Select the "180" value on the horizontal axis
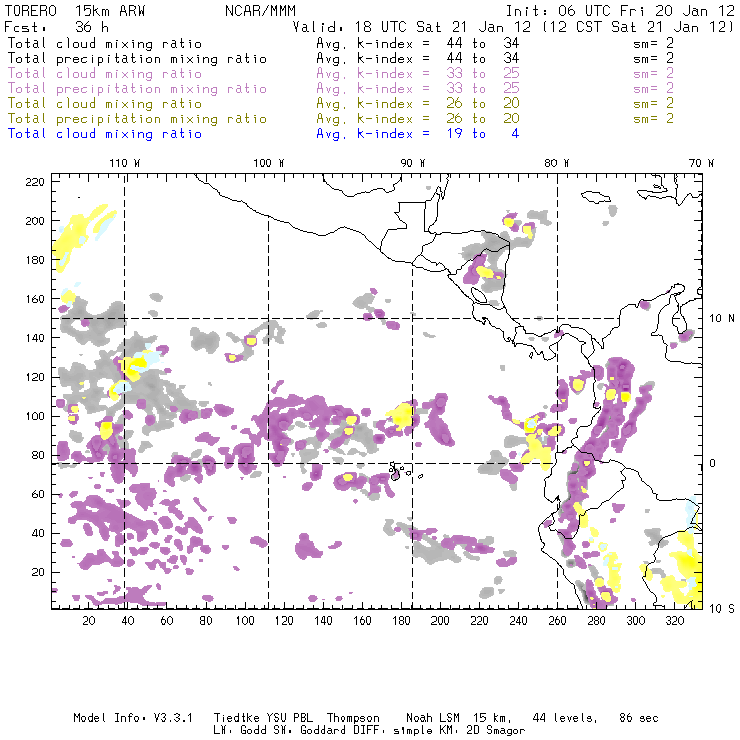Image resolution: width=740 pixels, height=740 pixels. click(x=401, y=621)
